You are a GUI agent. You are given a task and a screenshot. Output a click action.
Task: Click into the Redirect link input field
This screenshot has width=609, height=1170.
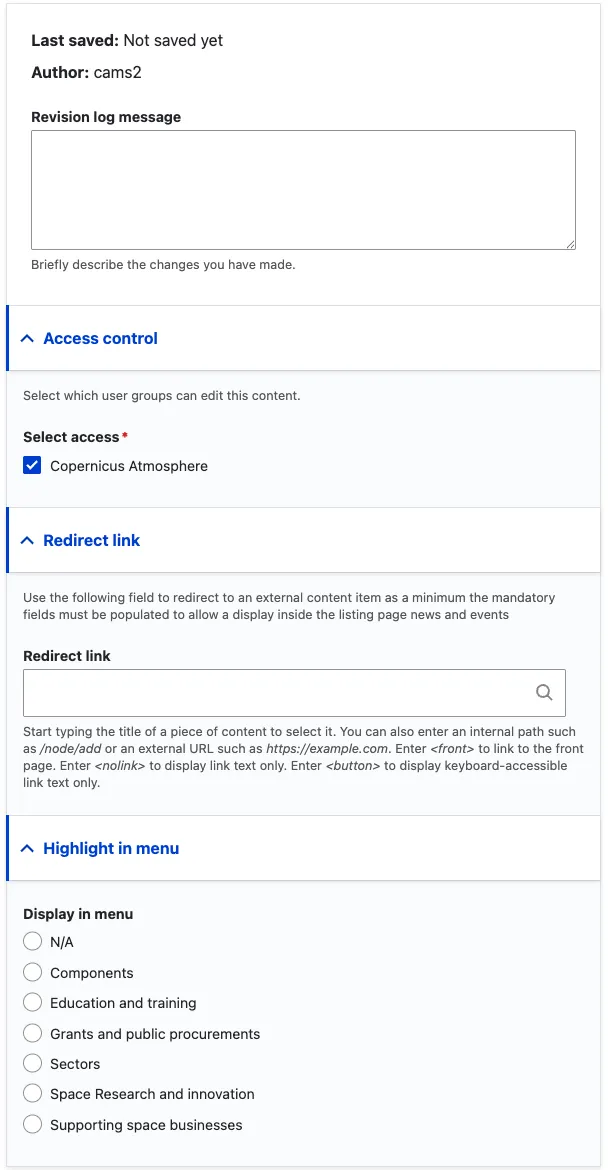coord(294,693)
